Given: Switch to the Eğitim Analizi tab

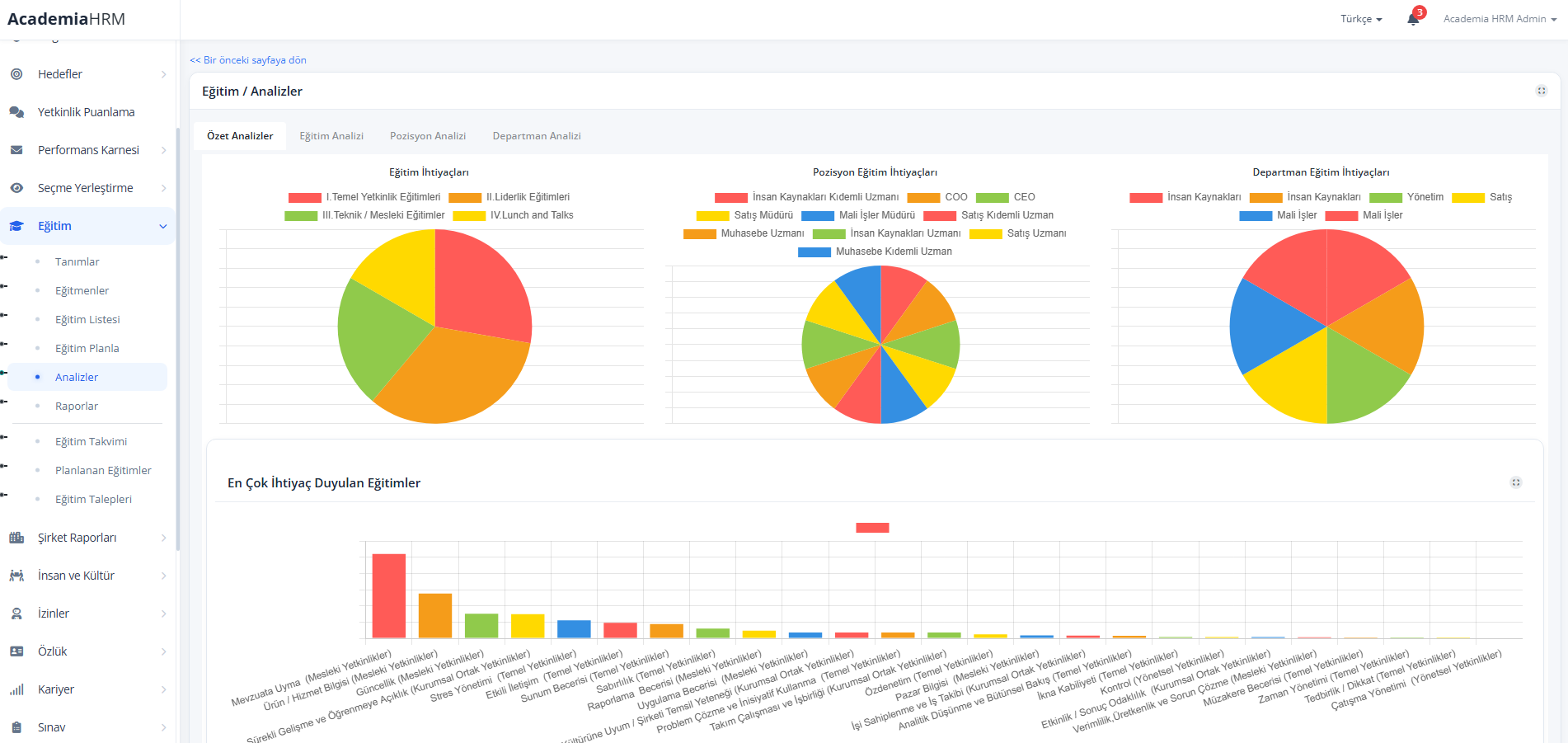Looking at the screenshot, I should click(331, 136).
